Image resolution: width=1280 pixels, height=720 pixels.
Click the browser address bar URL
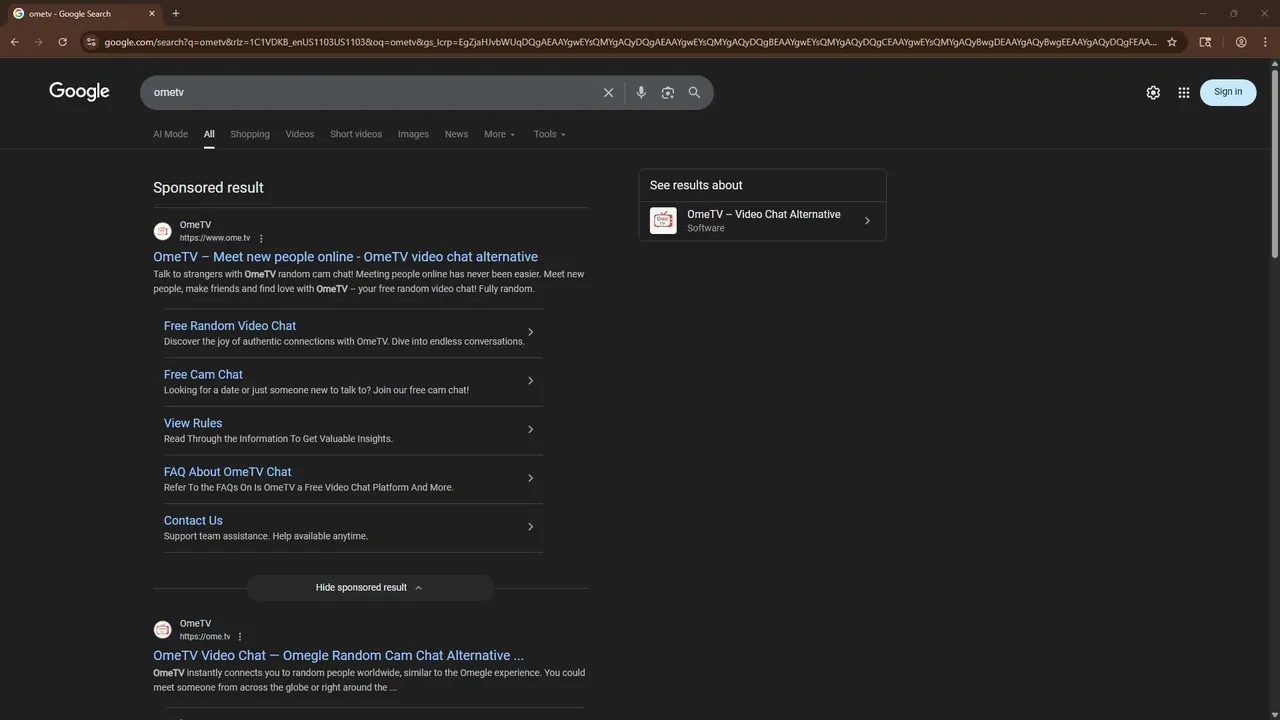tap(630, 42)
